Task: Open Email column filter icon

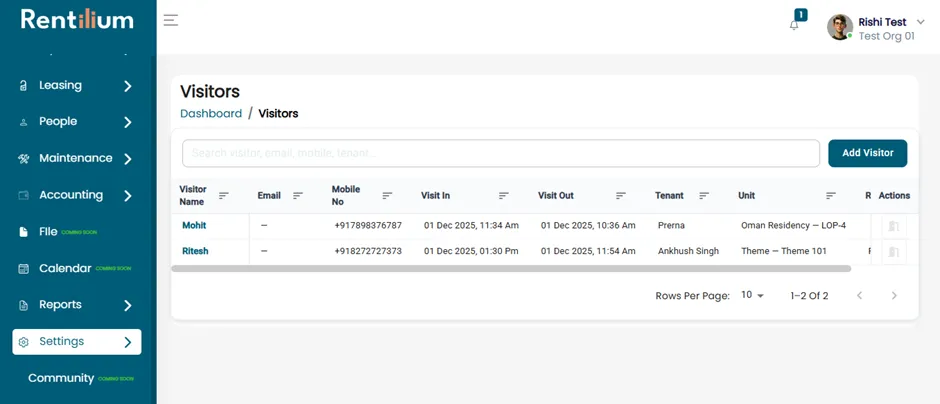Action: point(298,195)
